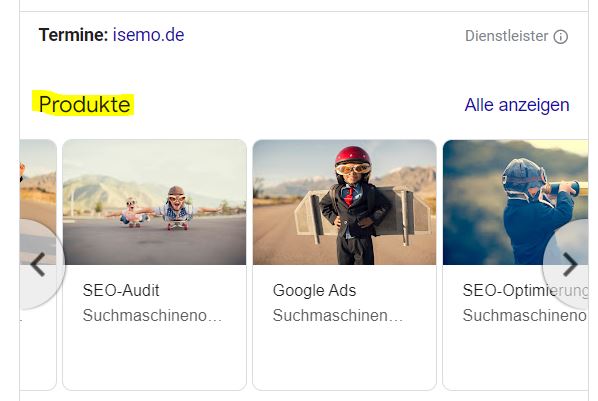Open the Google Ads product image
Image resolution: width=598 pixels, height=401 pixels.
(x=344, y=202)
